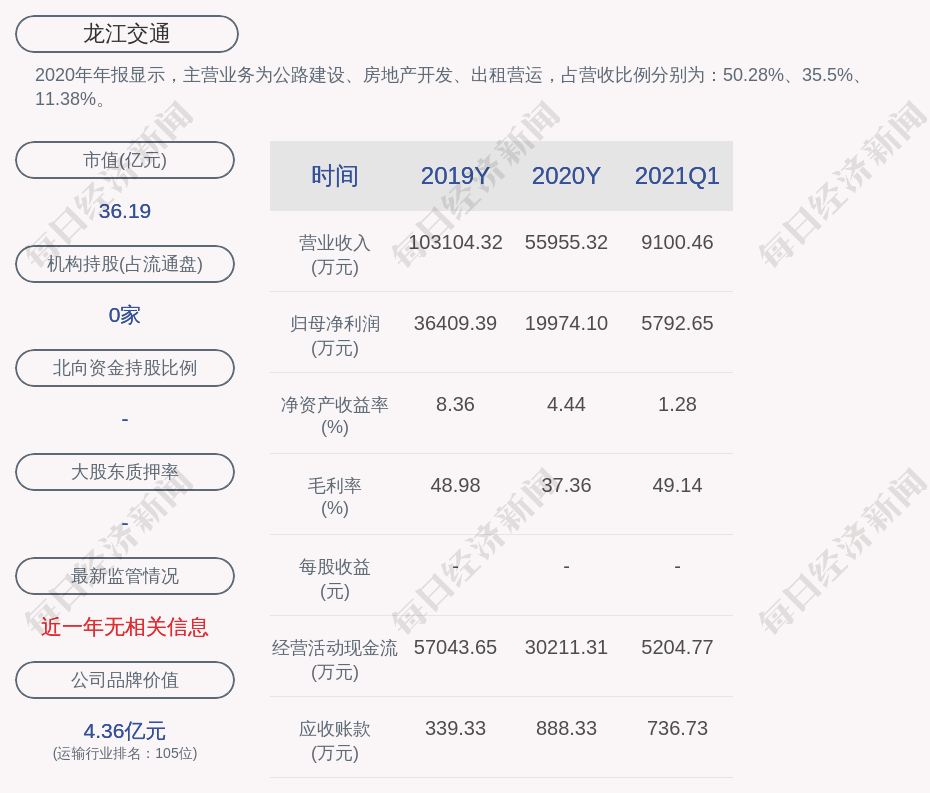
Task: Select gross margin value 49.14
Action: pos(677,485)
